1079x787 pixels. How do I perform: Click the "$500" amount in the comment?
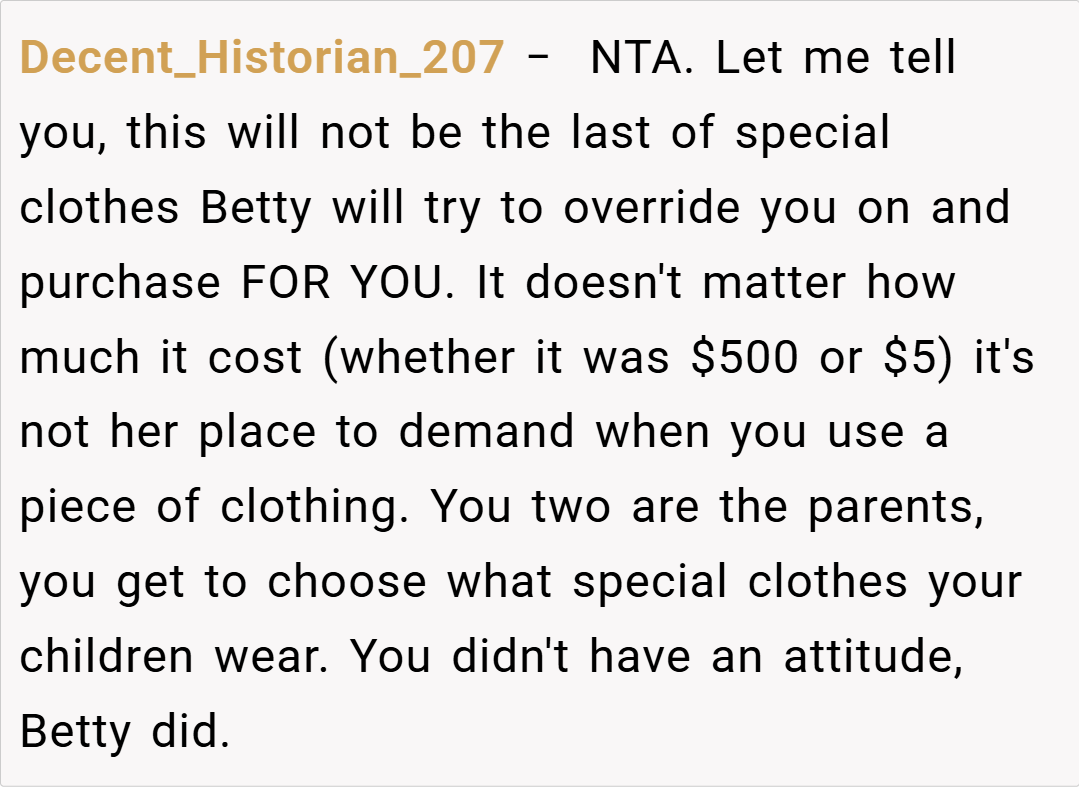745,358
